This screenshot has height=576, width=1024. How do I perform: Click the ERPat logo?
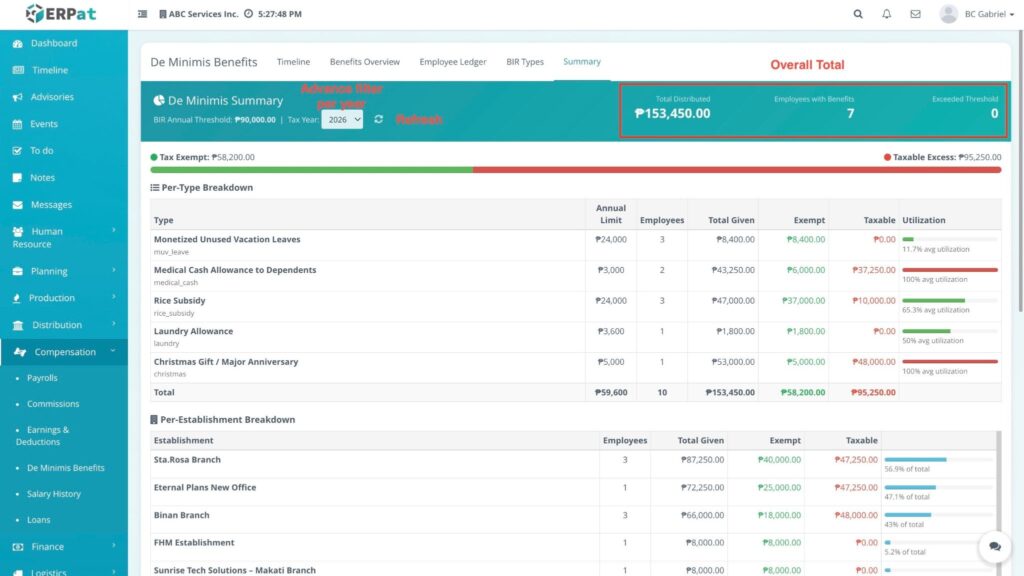(62, 14)
